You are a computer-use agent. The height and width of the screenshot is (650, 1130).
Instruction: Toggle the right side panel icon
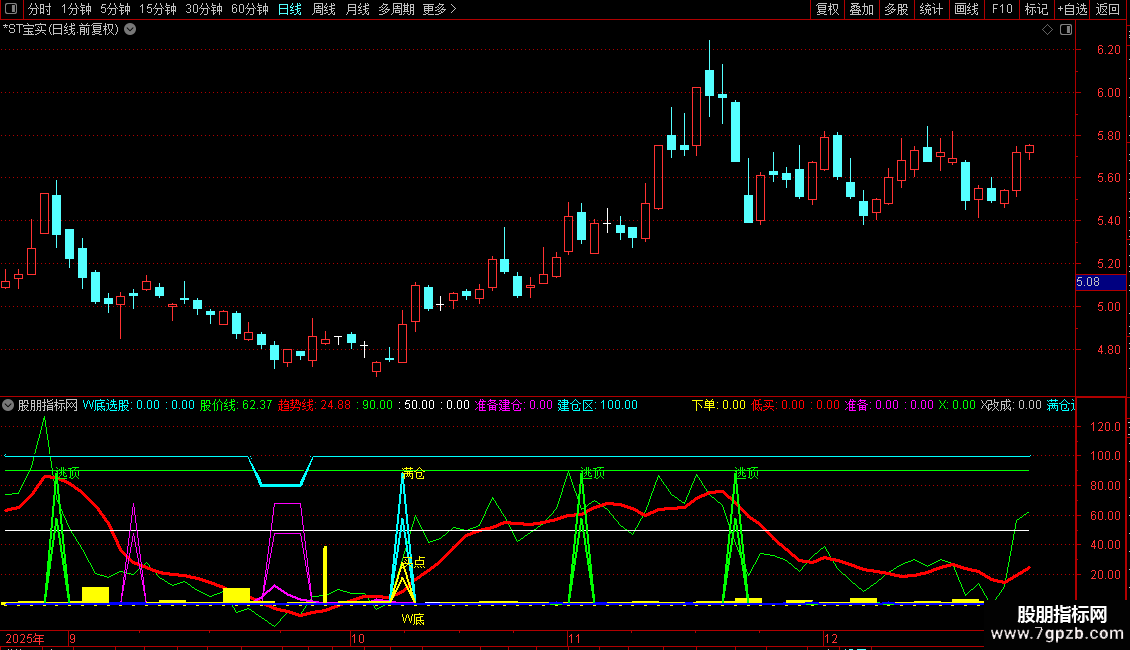coord(1066,30)
